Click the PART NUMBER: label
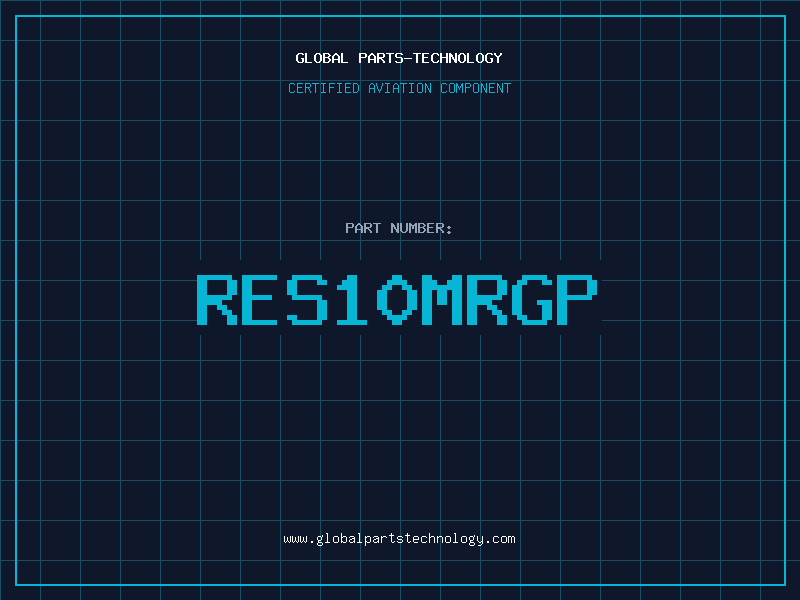The height and width of the screenshot is (600, 800). pyautogui.click(x=399, y=228)
